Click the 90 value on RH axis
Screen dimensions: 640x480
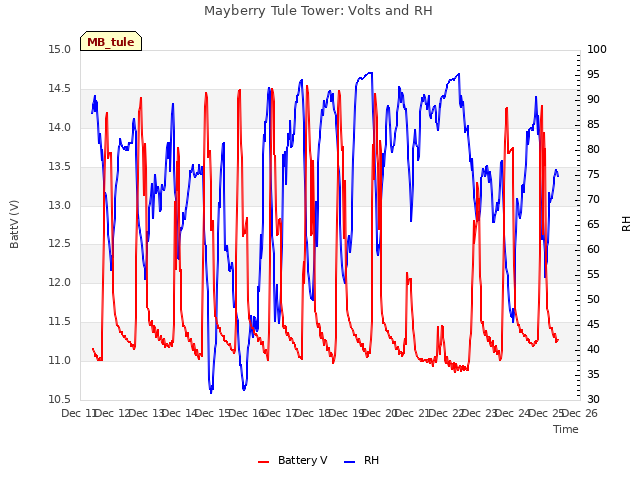(593, 99)
